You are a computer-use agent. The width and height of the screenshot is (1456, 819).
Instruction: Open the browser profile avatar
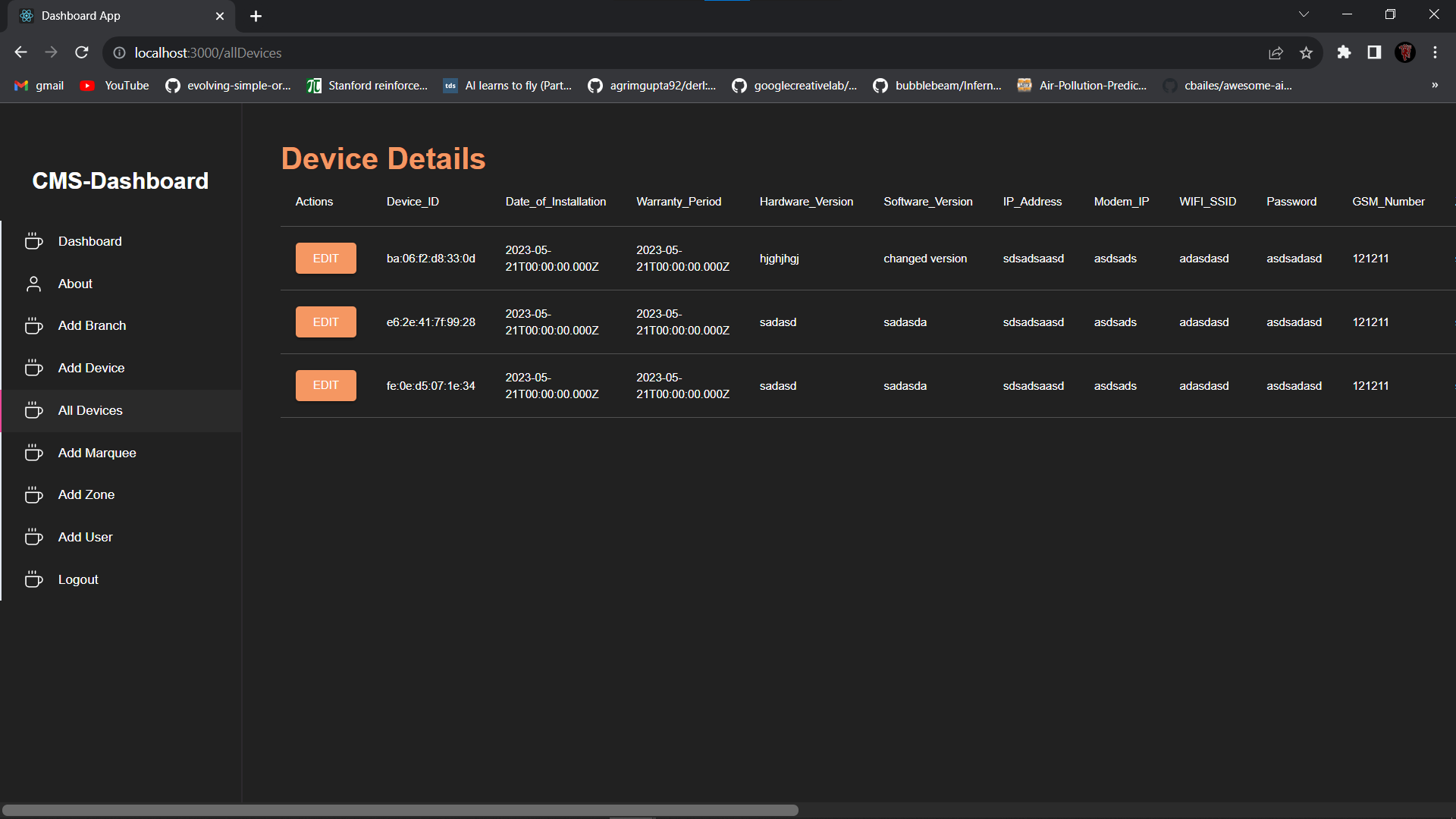pos(1405,52)
